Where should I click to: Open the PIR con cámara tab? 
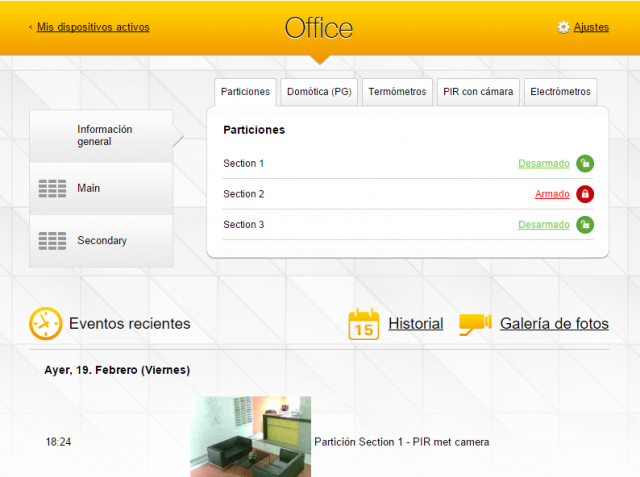478,92
